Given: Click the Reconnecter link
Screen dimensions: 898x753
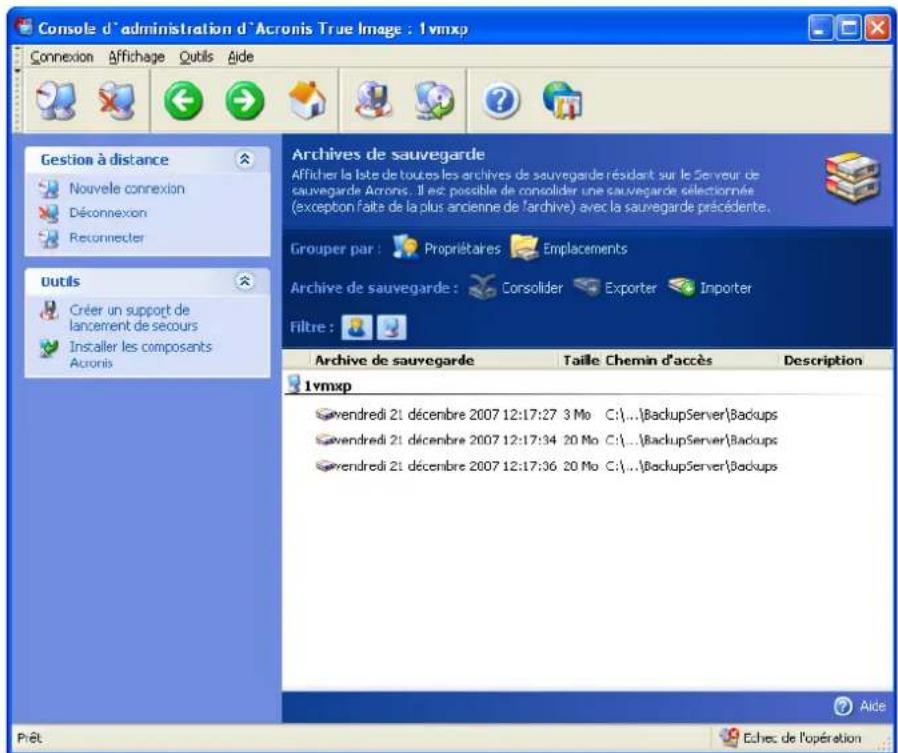Looking at the screenshot, I should coord(107,238).
